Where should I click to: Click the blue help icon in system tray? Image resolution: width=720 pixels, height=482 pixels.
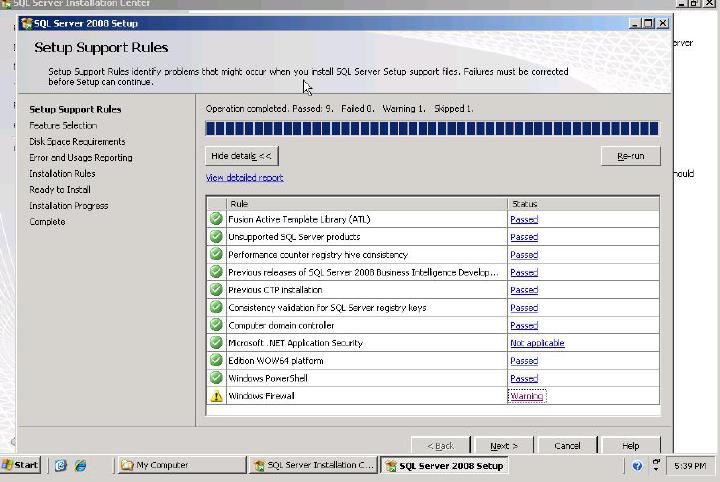pyautogui.click(x=637, y=466)
